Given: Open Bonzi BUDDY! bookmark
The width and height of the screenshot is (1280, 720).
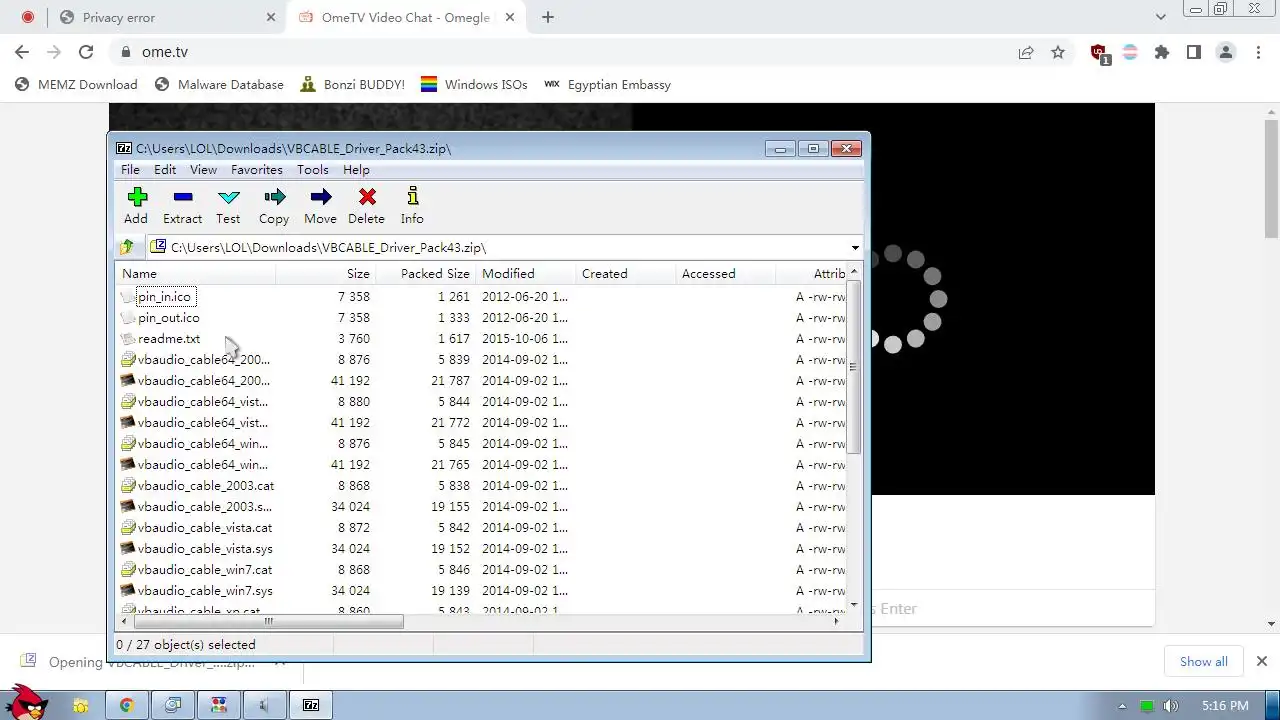Looking at the screenshot, I should click(352, 85).
